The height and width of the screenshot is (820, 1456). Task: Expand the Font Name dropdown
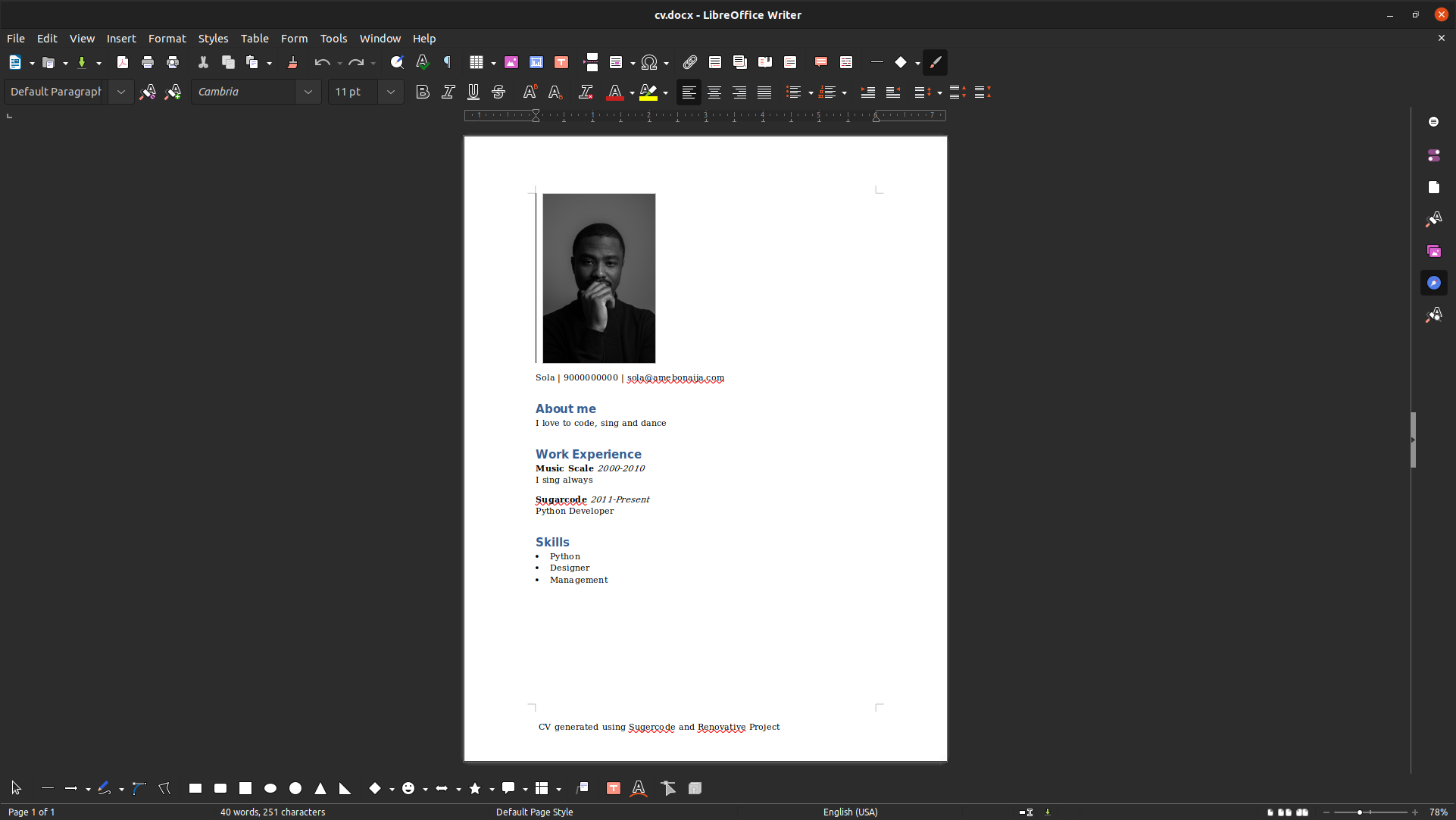[308, 92]
